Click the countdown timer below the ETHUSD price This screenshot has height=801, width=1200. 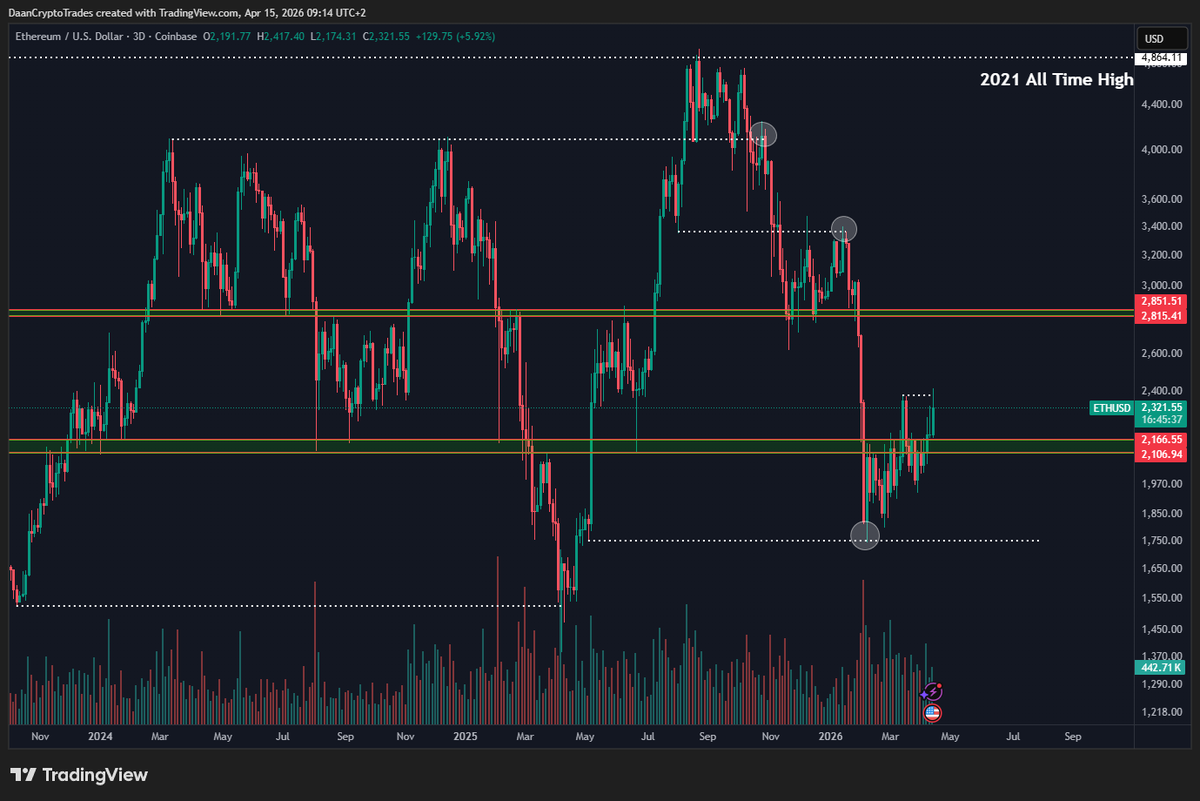pos(1161,421)
